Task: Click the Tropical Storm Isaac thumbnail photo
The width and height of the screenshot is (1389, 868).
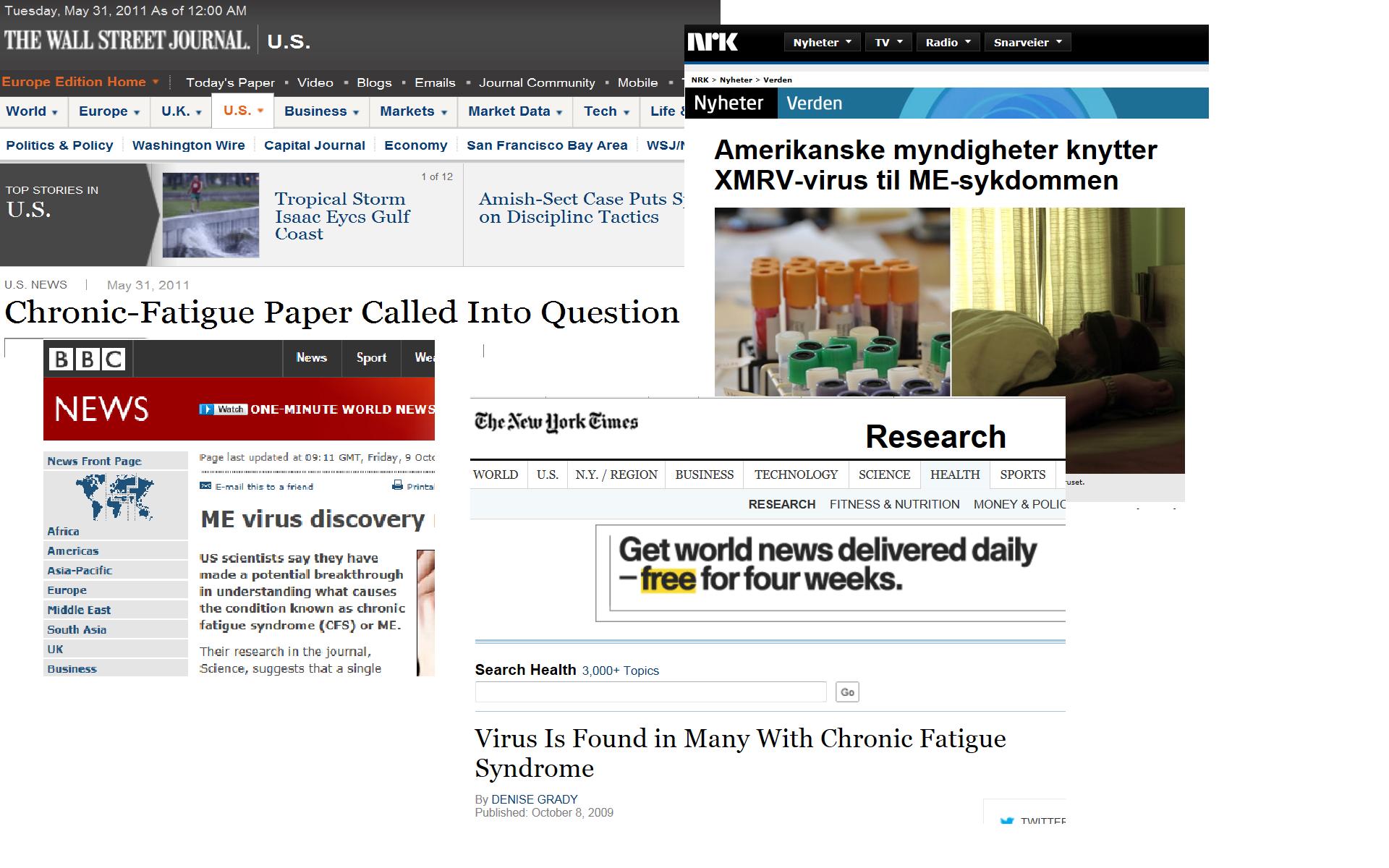Action: point(211,215)
